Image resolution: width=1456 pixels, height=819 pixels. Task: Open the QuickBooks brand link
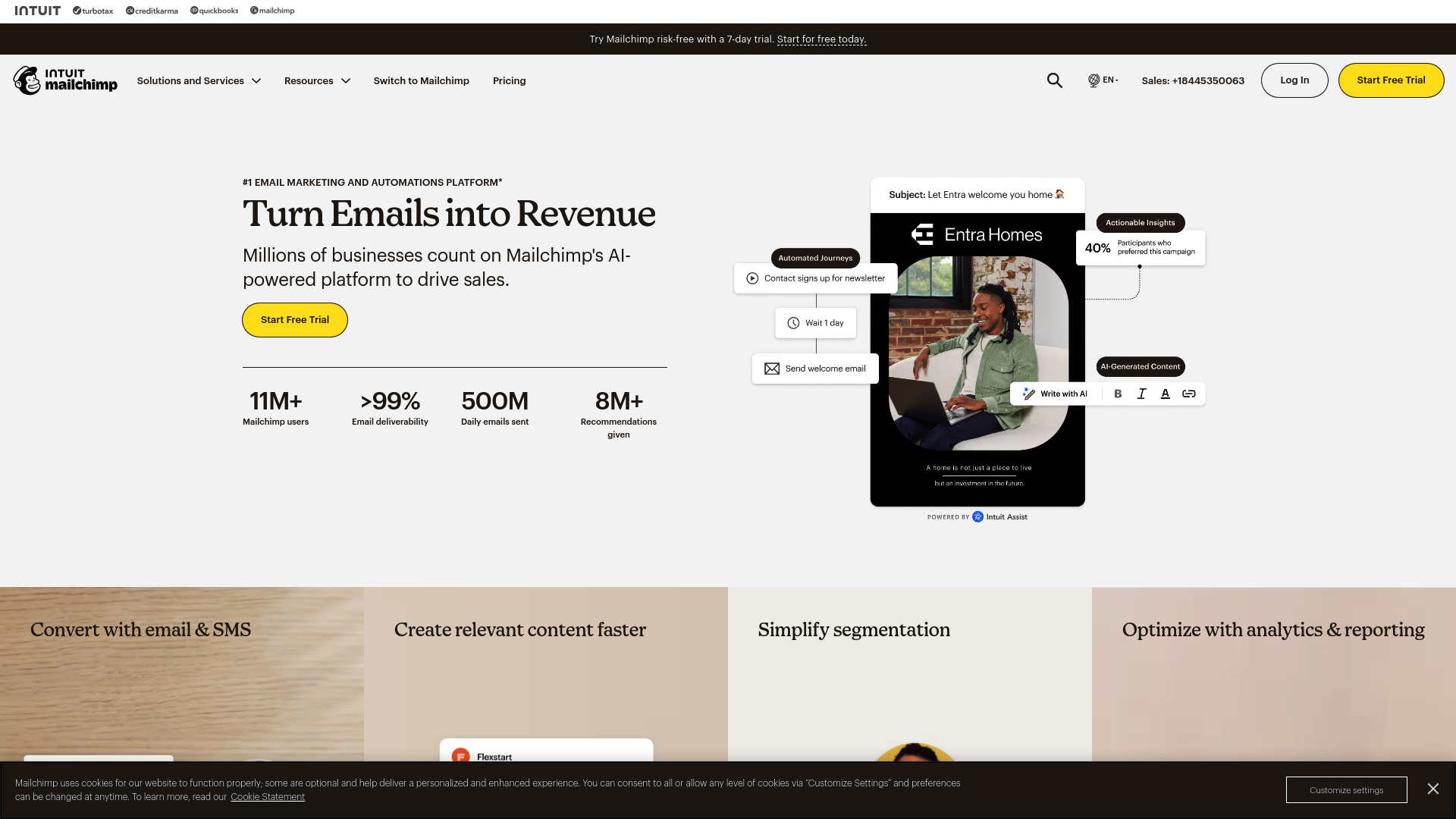tap(214, 11)
